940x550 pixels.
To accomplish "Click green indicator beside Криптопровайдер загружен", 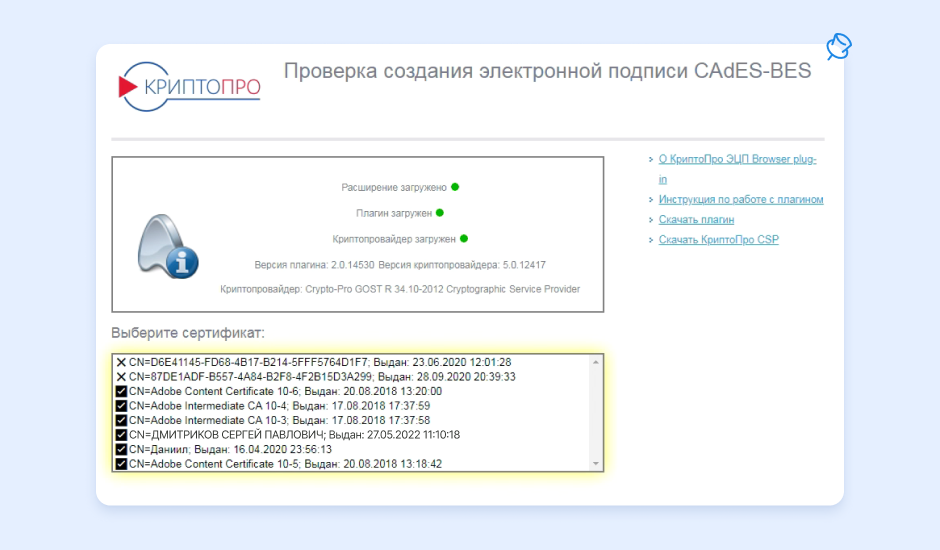I will click(x=464, y=239).
